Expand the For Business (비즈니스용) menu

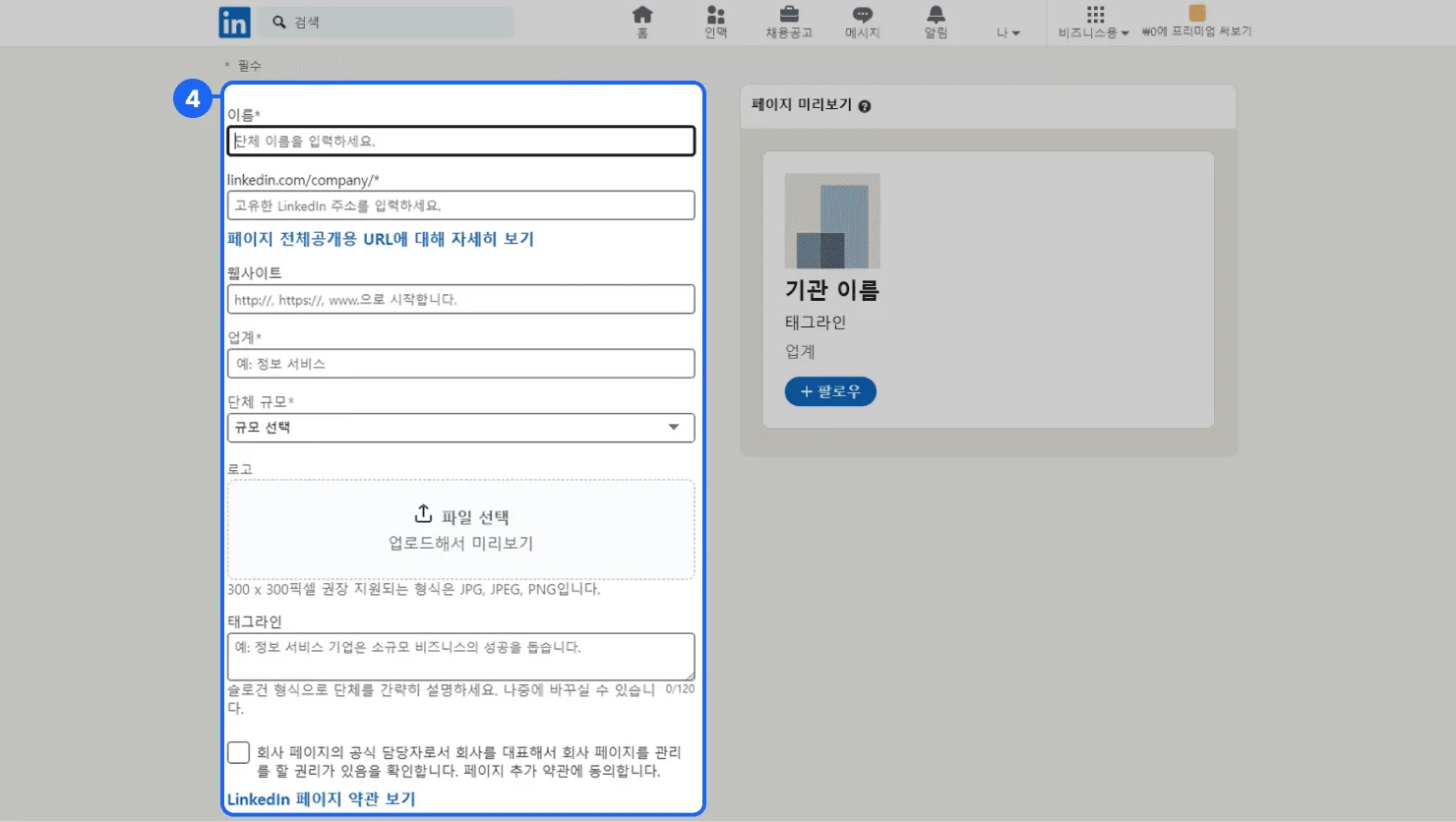(x=1094, y=22)
